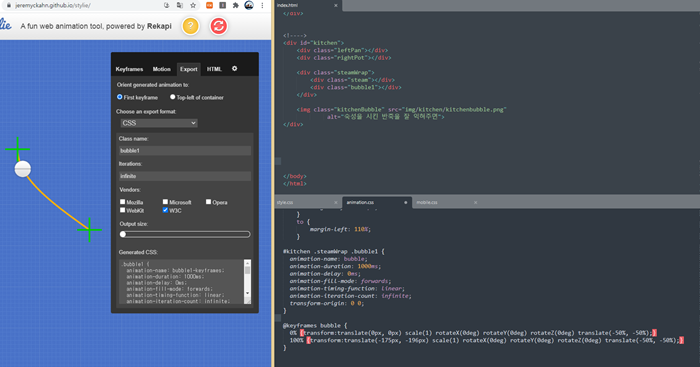
Task: Uncheck the W3C vendor checkbox
Action: [x=165, y=210]
